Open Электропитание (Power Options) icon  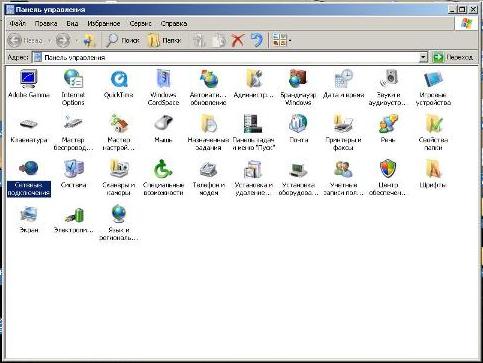coord(74,215)
